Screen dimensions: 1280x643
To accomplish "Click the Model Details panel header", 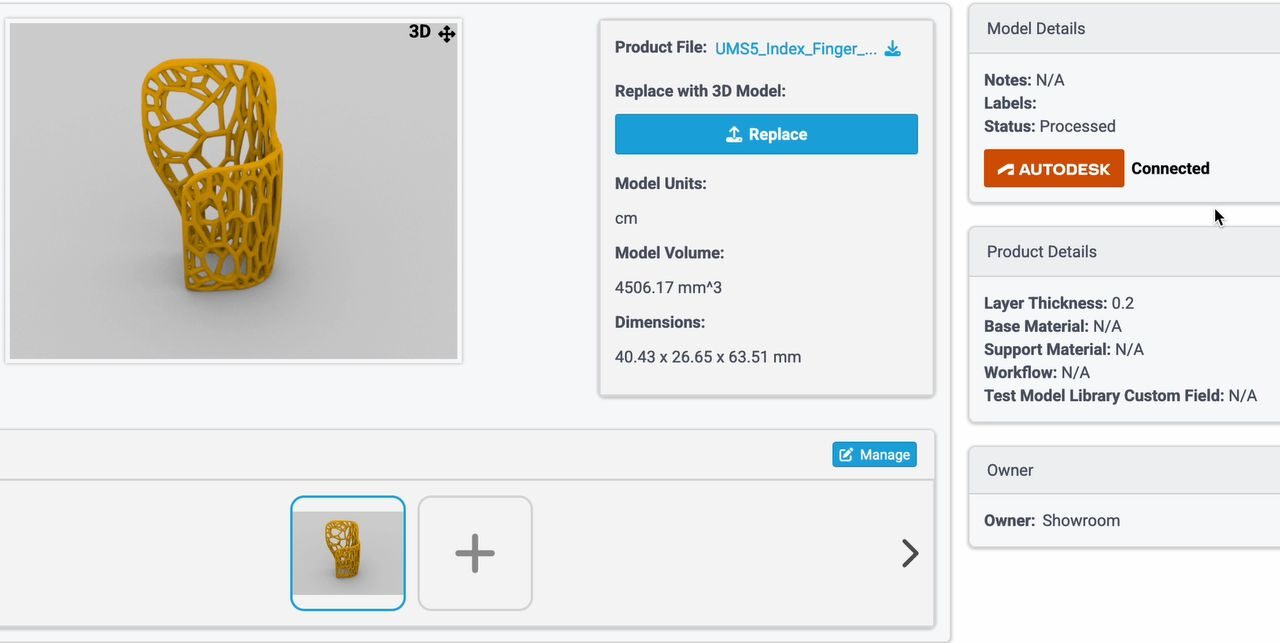I will pyautogui.click(x=1036, y=28).
